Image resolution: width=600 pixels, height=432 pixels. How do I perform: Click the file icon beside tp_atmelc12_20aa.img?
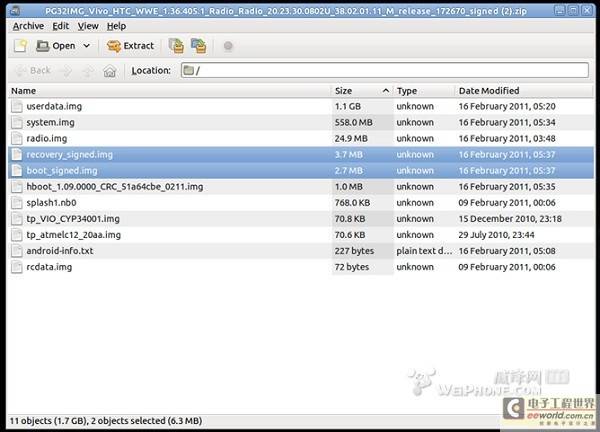(x=17, y=235)
